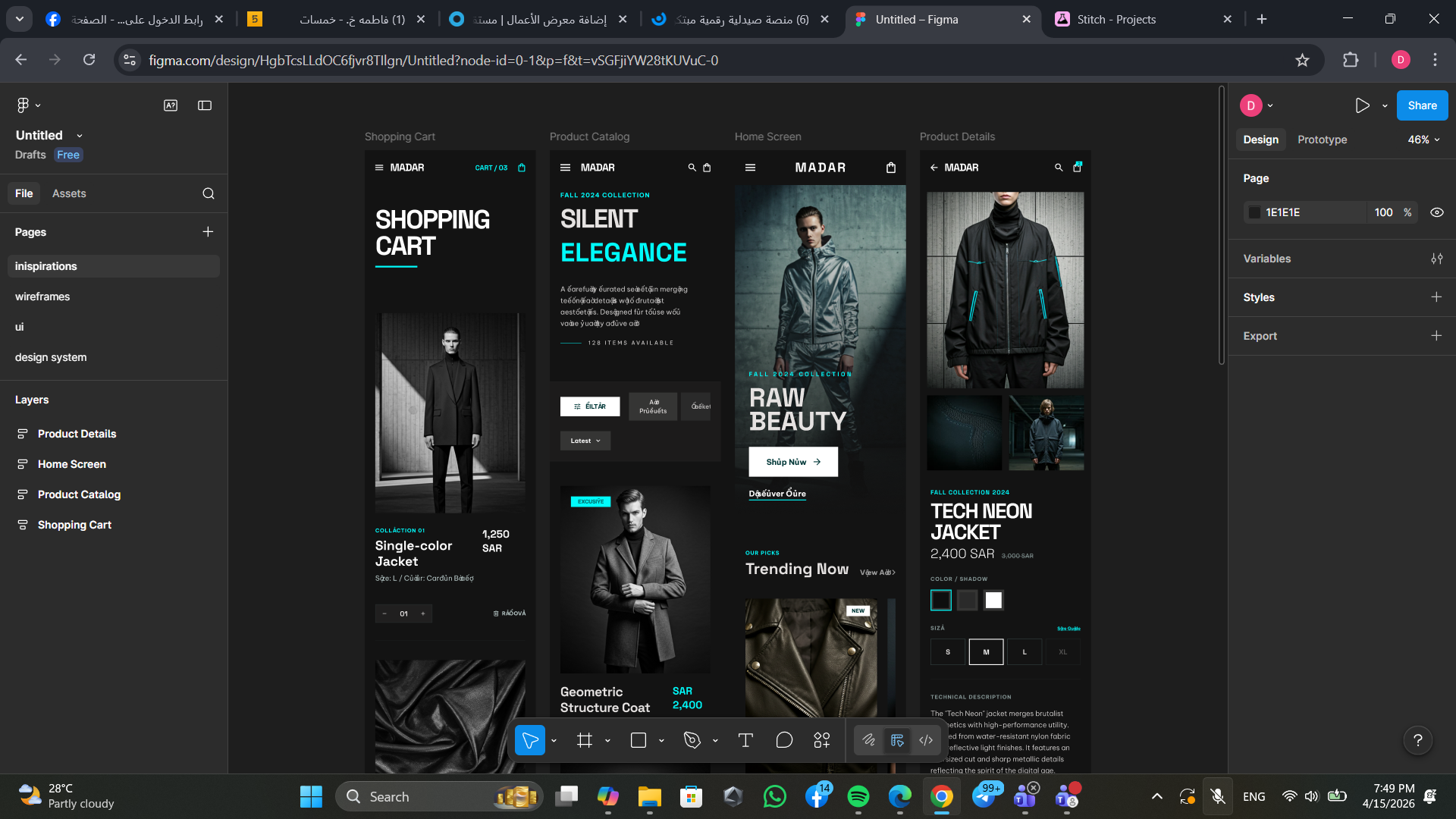
Task: Show hidden system tray icons
Action: point(1157,796)
